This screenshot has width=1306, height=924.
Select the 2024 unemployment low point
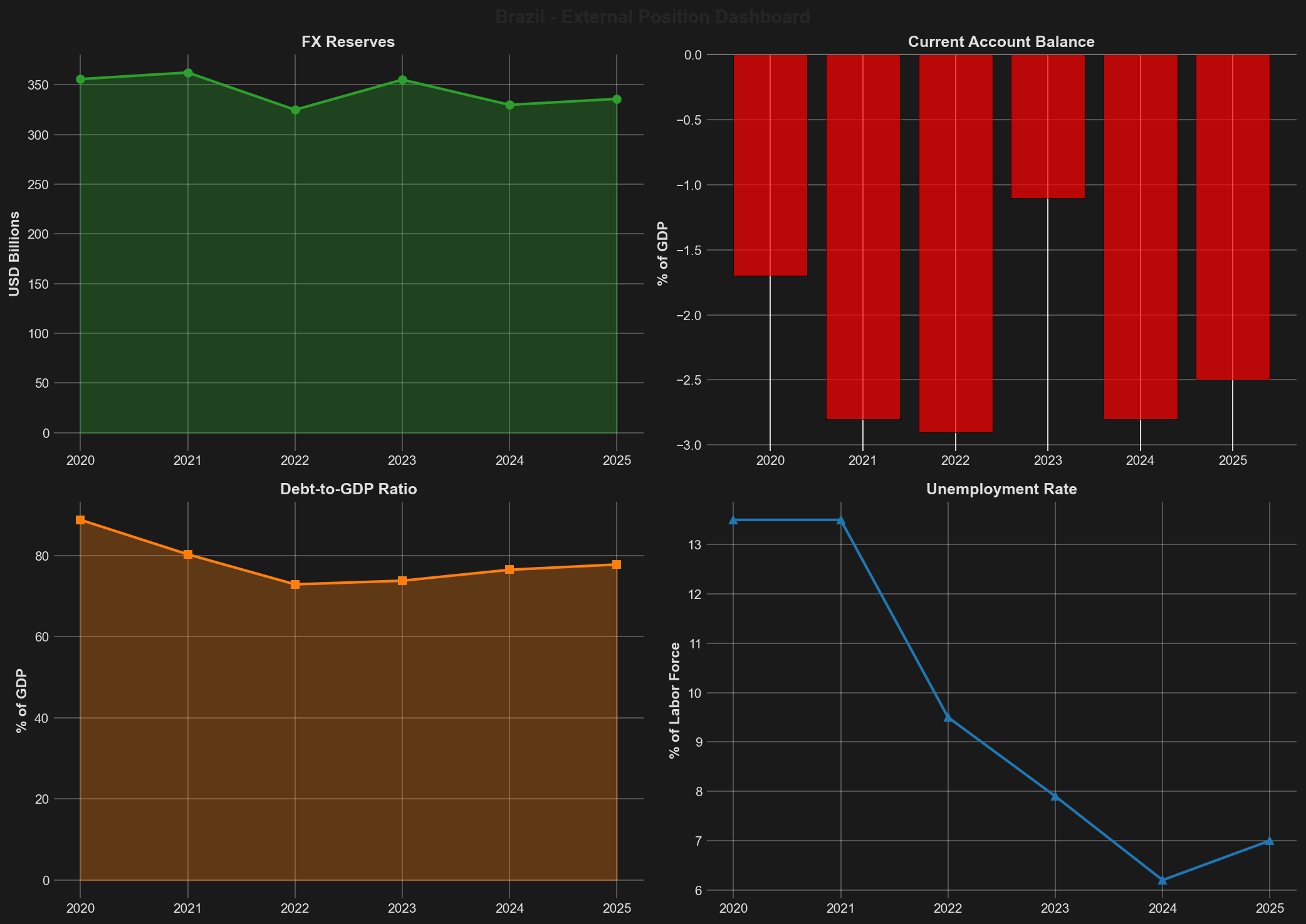coord(1162,880)
